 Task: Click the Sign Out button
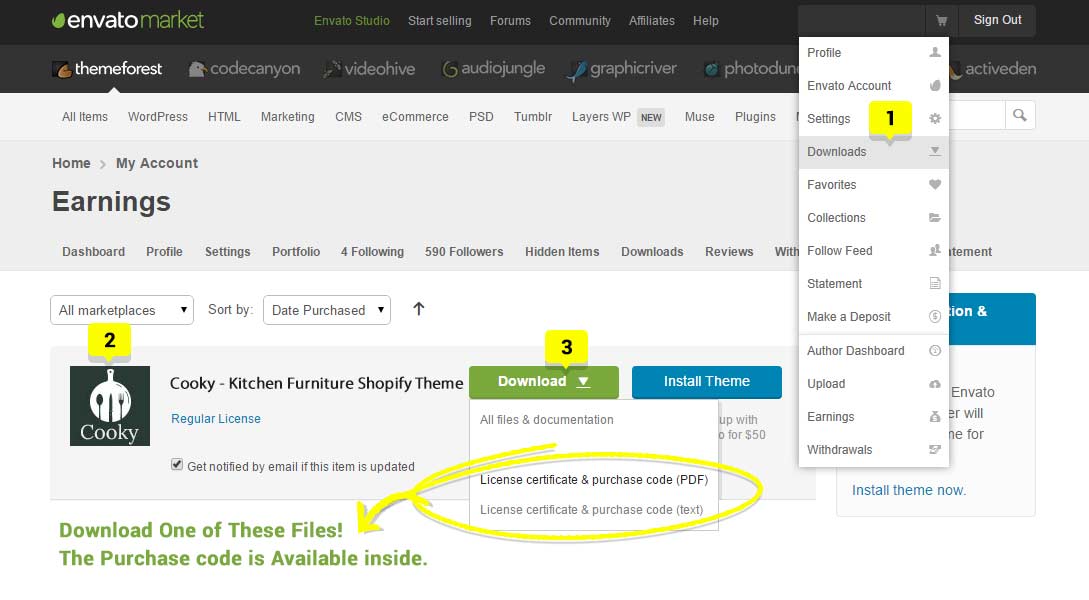coord(997,20)
